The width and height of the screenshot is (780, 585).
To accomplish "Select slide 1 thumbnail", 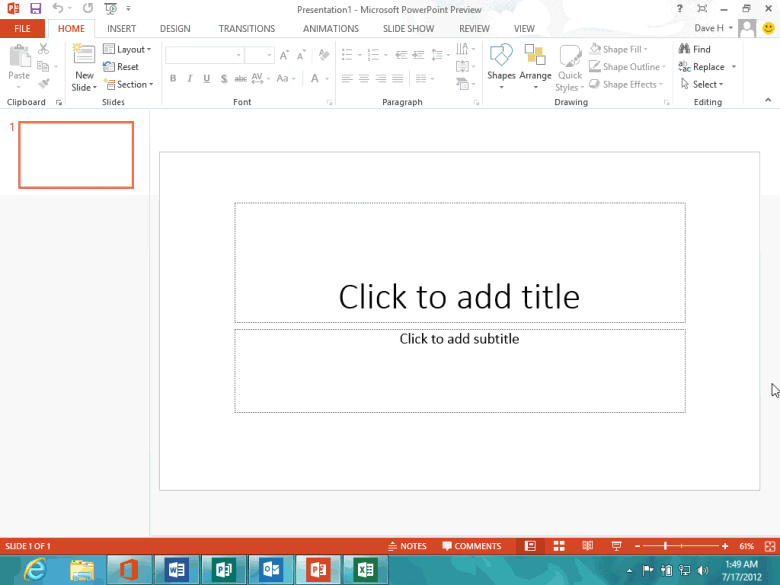I will tap(76, 155).
